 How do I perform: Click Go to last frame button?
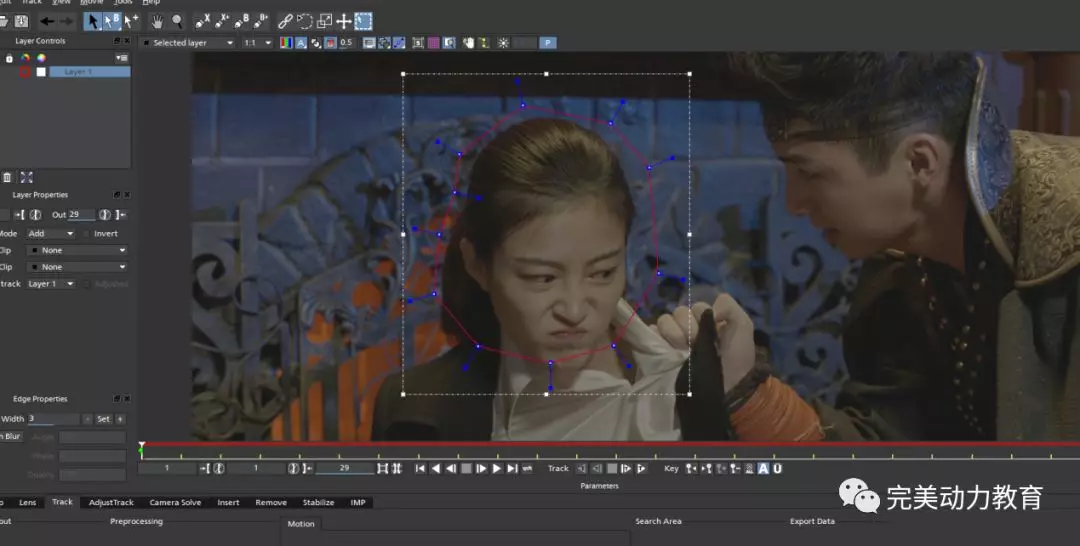tap(512, 469)
